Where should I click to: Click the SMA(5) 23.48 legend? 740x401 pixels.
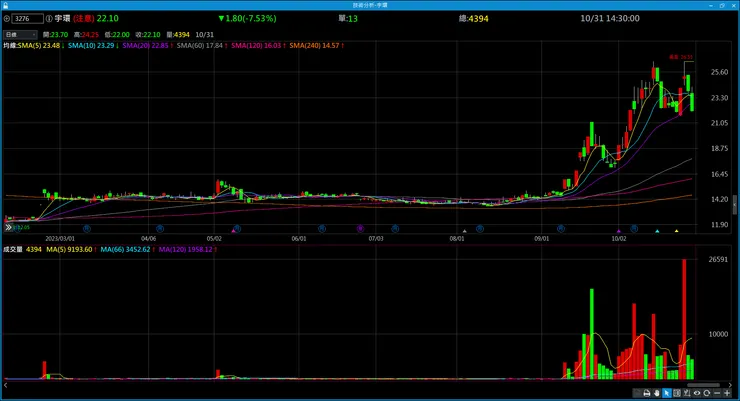click(x=41, y=46)
